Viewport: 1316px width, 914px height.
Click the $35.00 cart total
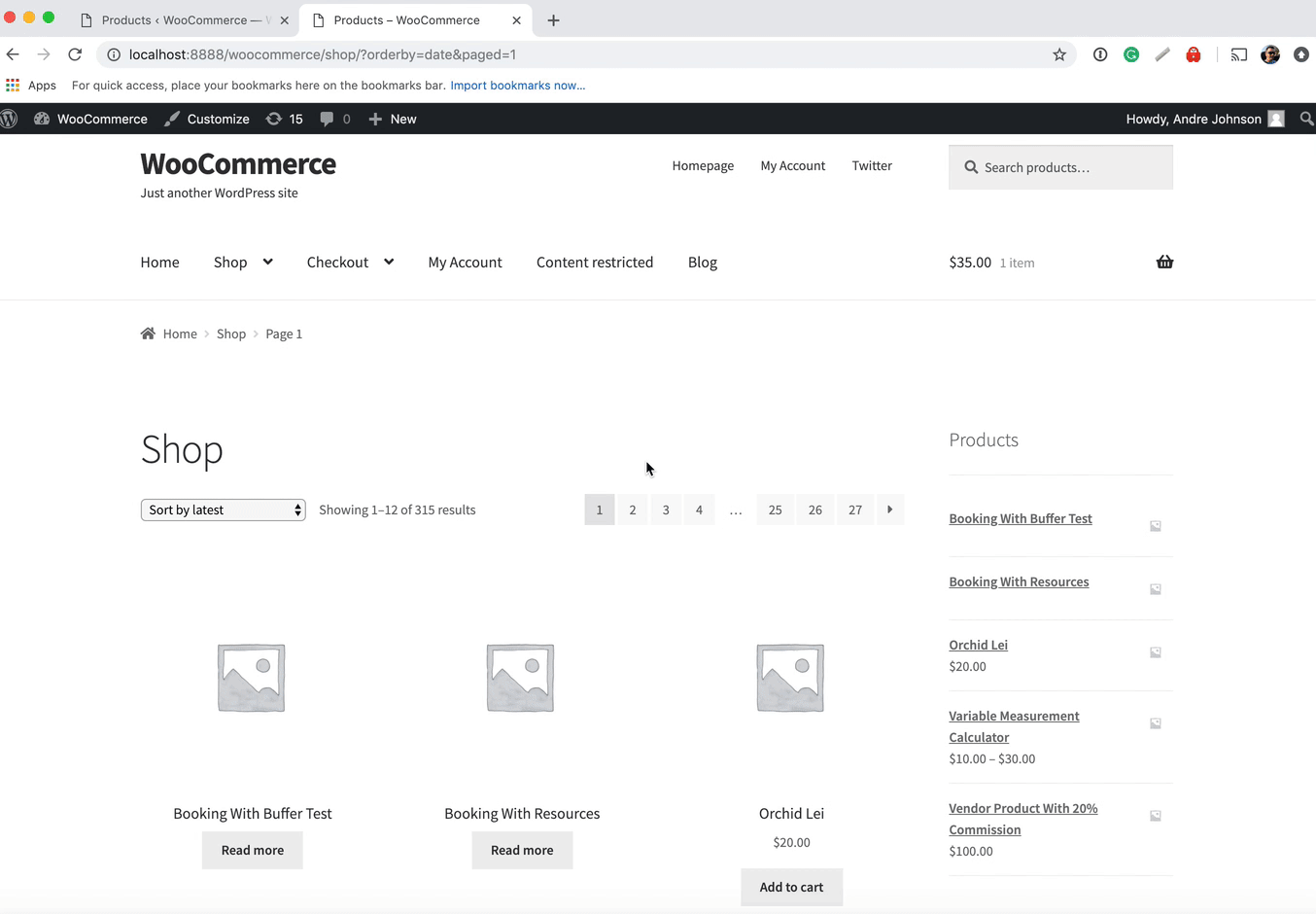tap(970, 263)
